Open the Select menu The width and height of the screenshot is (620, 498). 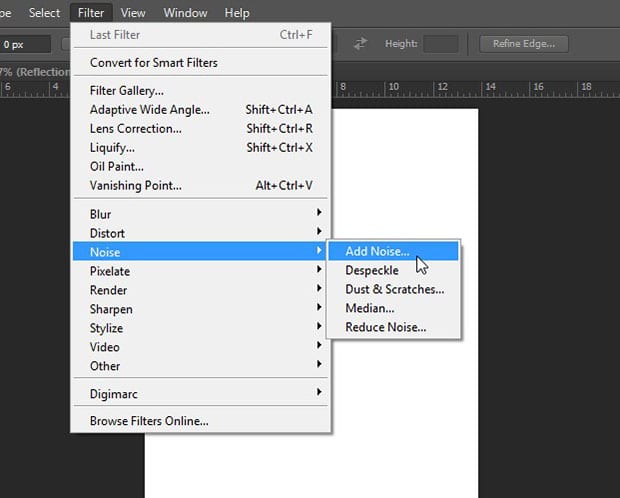coord(44,13)
